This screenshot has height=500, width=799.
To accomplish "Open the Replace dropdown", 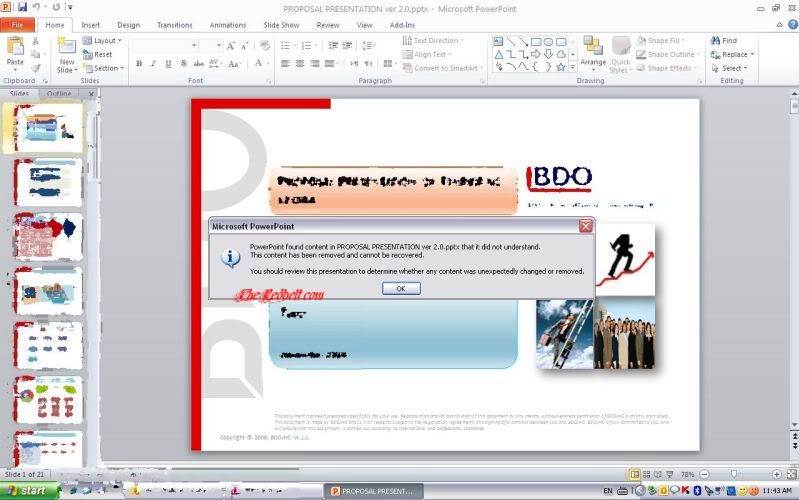I will tap(732, 54).
